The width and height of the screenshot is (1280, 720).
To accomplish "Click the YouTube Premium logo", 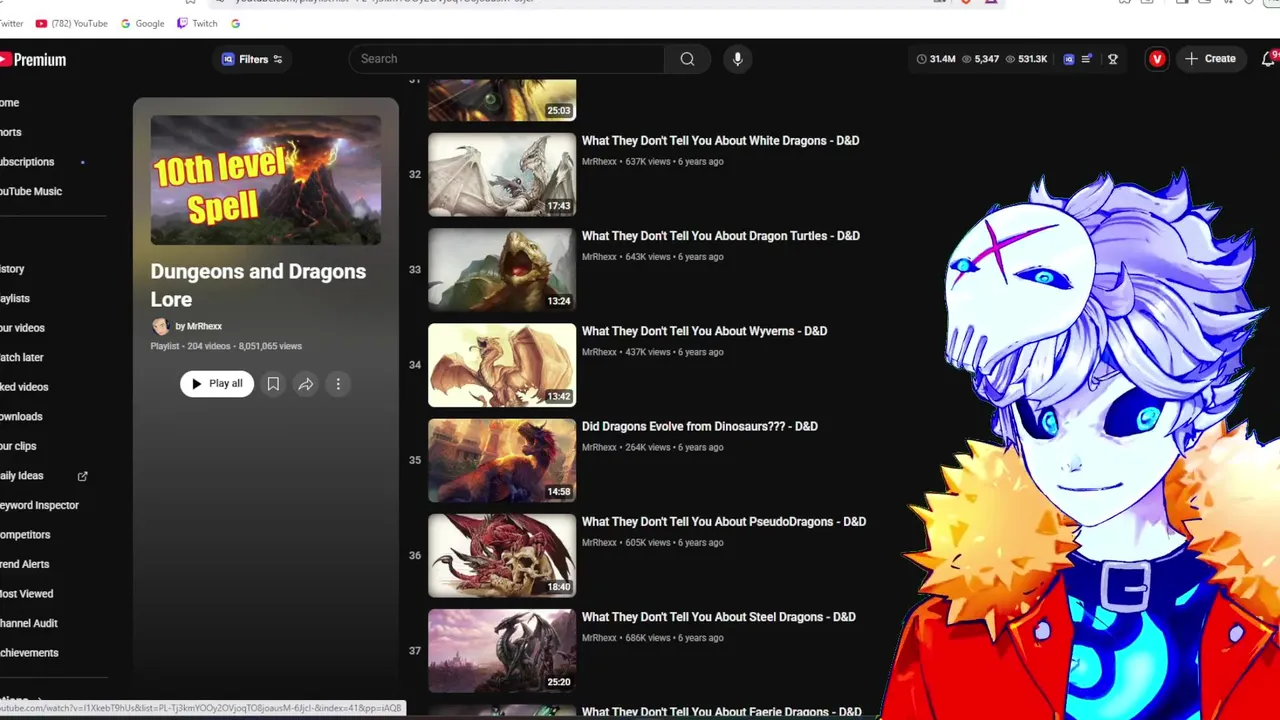I will (33, 60).
